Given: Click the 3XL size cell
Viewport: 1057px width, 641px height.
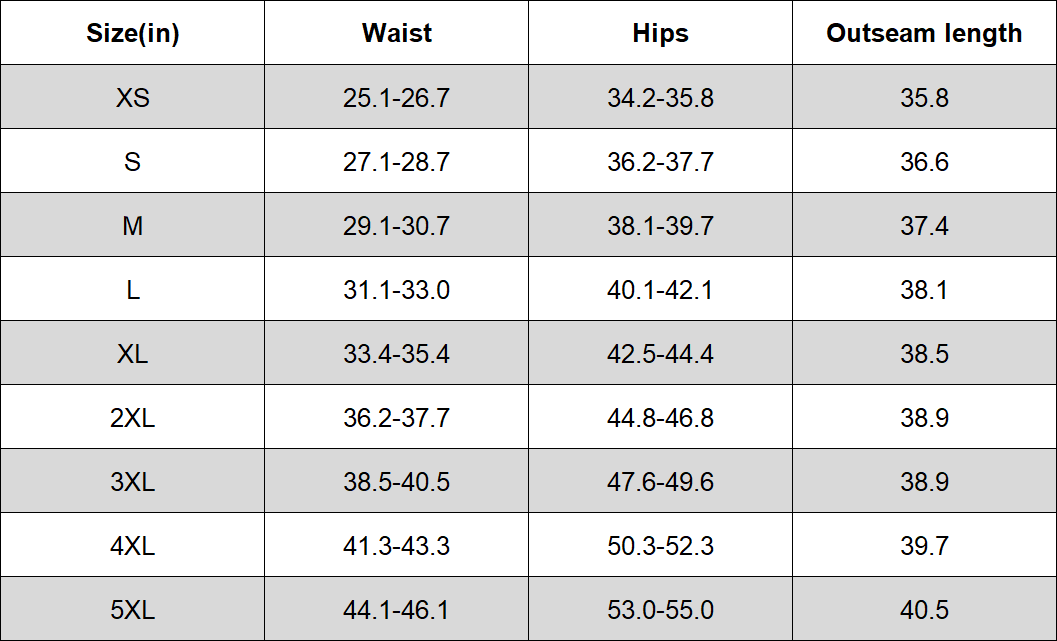Looking at the screenshot, I should point(133,481).
